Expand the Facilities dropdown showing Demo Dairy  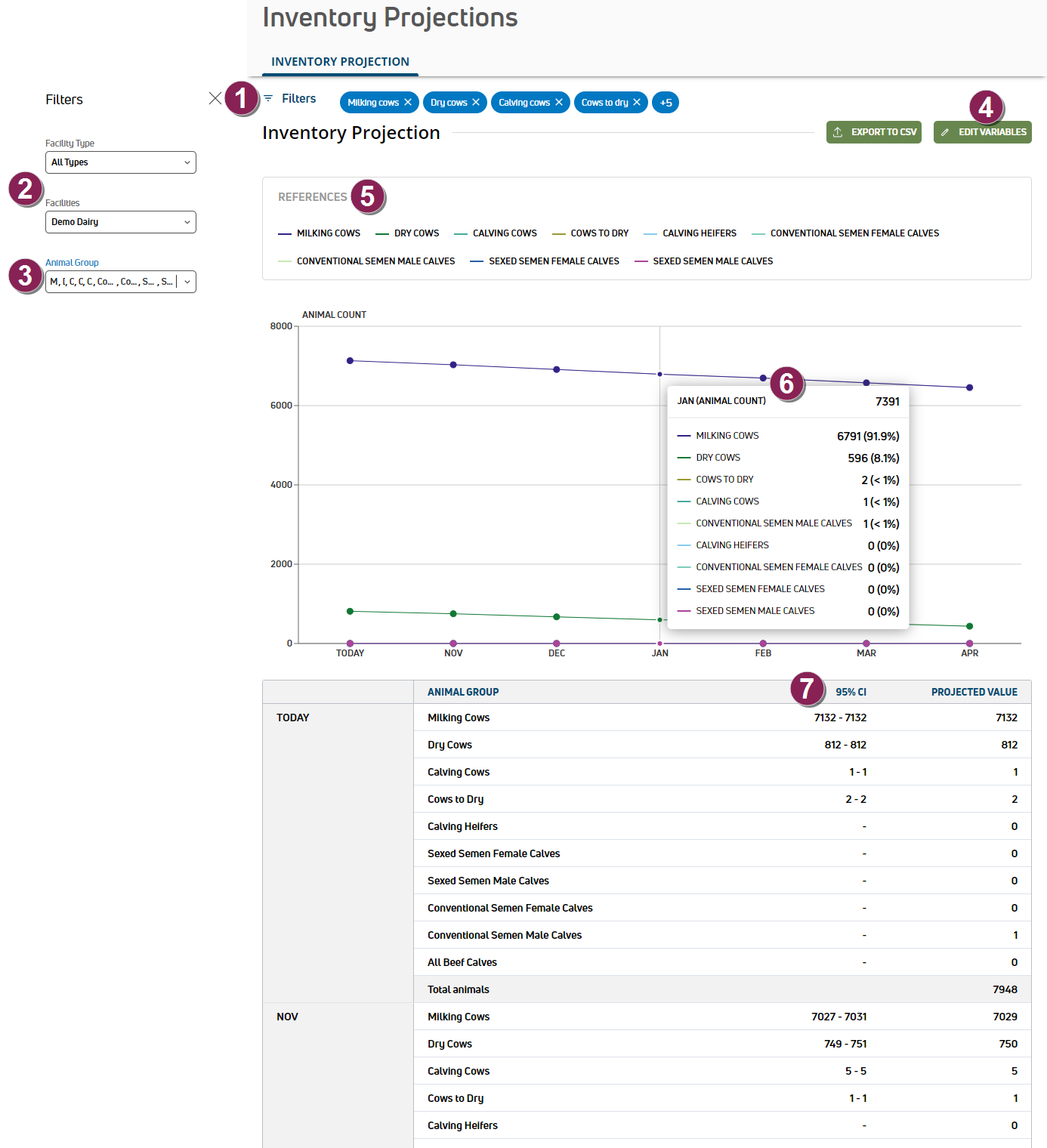(x=121, y=222)
